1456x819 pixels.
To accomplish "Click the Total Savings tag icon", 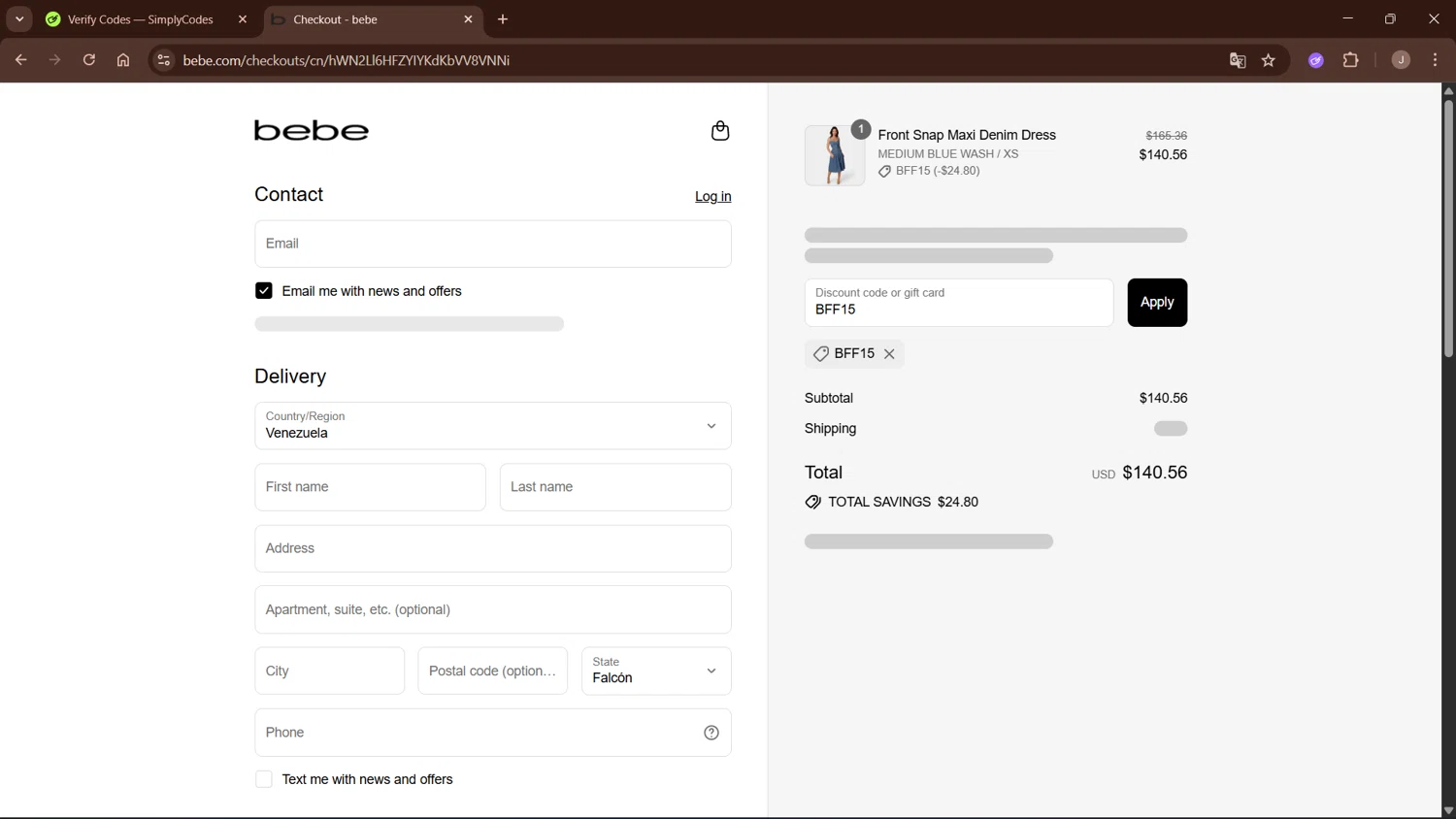I will (x=813, y=503).
